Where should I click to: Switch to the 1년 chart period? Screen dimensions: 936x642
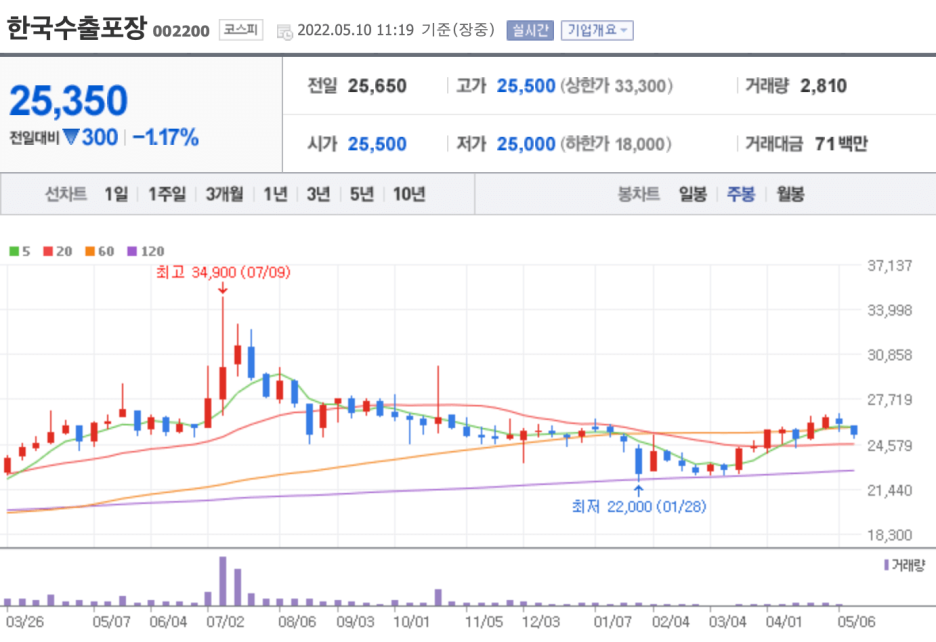pos(275,194)
